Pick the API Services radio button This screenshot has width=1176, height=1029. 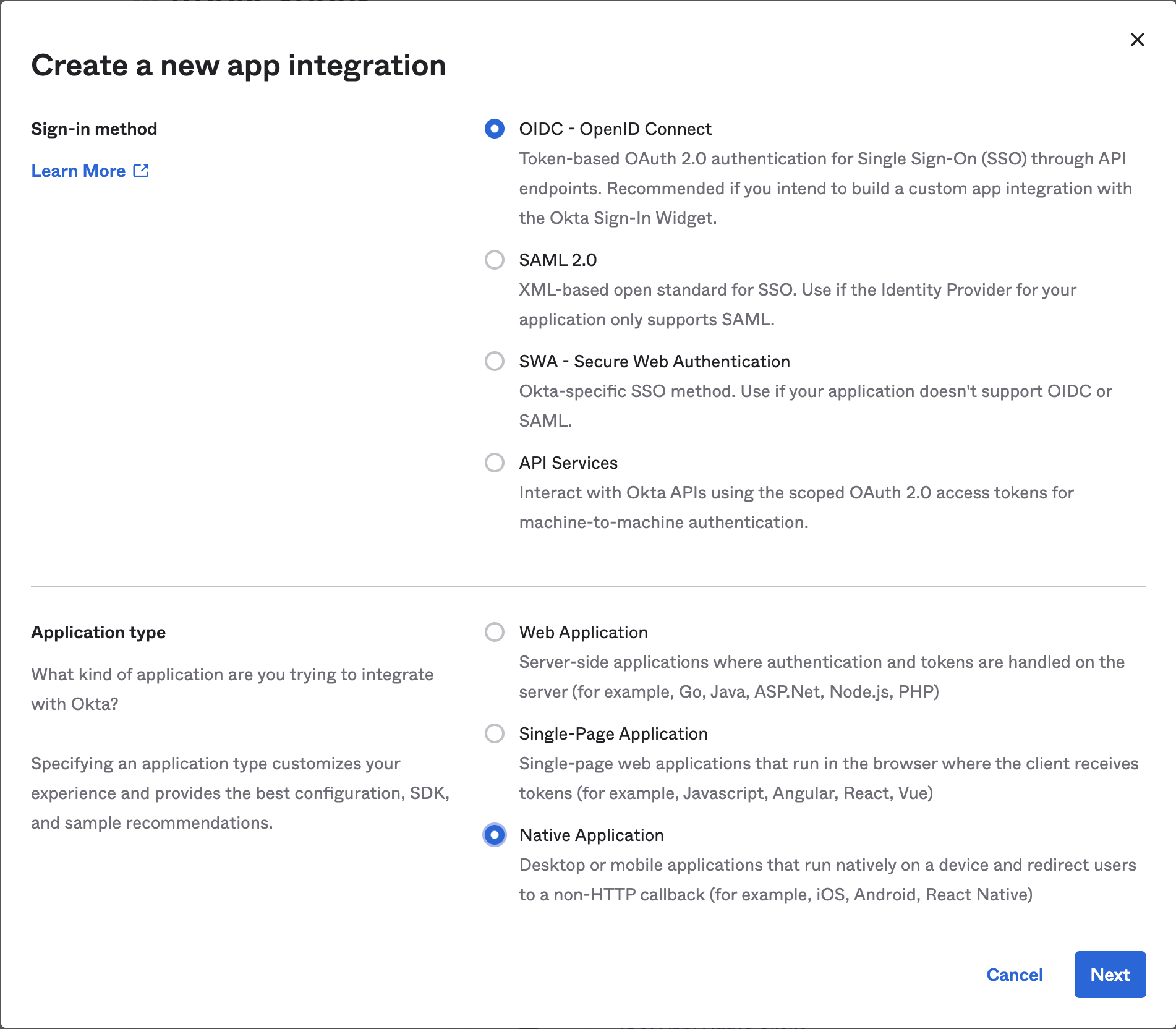click(494, 463)
